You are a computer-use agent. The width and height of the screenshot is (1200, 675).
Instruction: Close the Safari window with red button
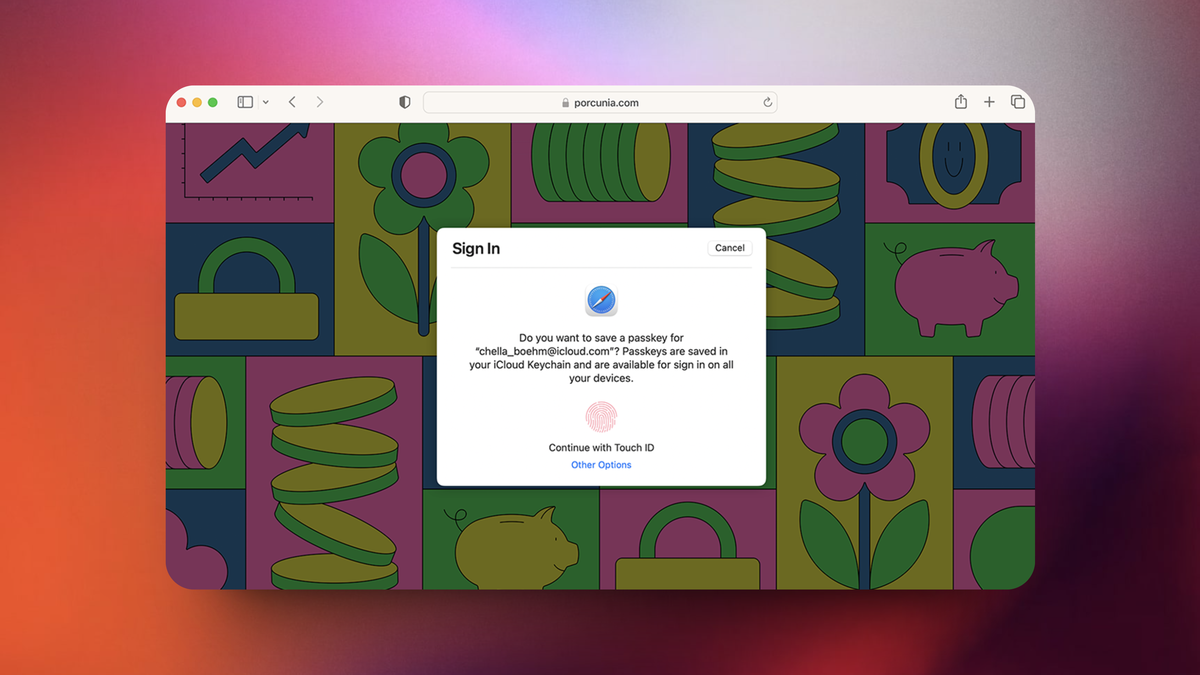click(x=182, y=102)
